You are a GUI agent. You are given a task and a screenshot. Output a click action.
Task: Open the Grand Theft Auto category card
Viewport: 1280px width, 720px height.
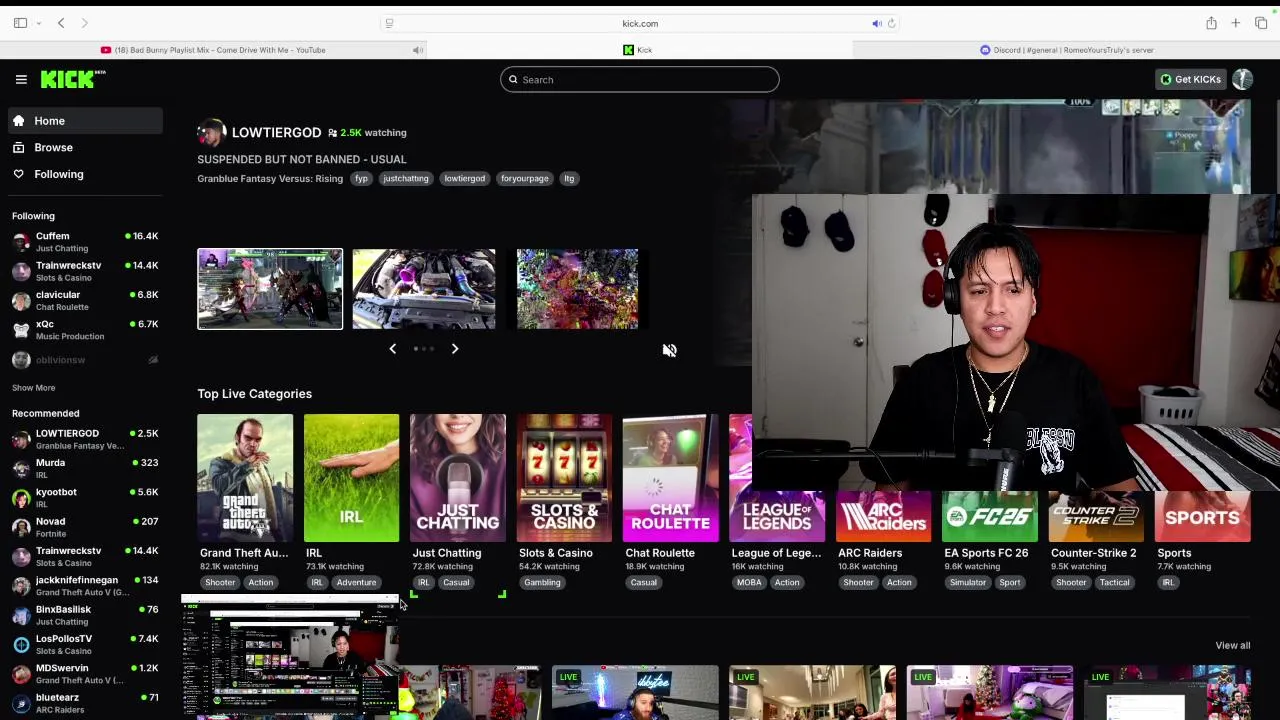tap(245, 478)
